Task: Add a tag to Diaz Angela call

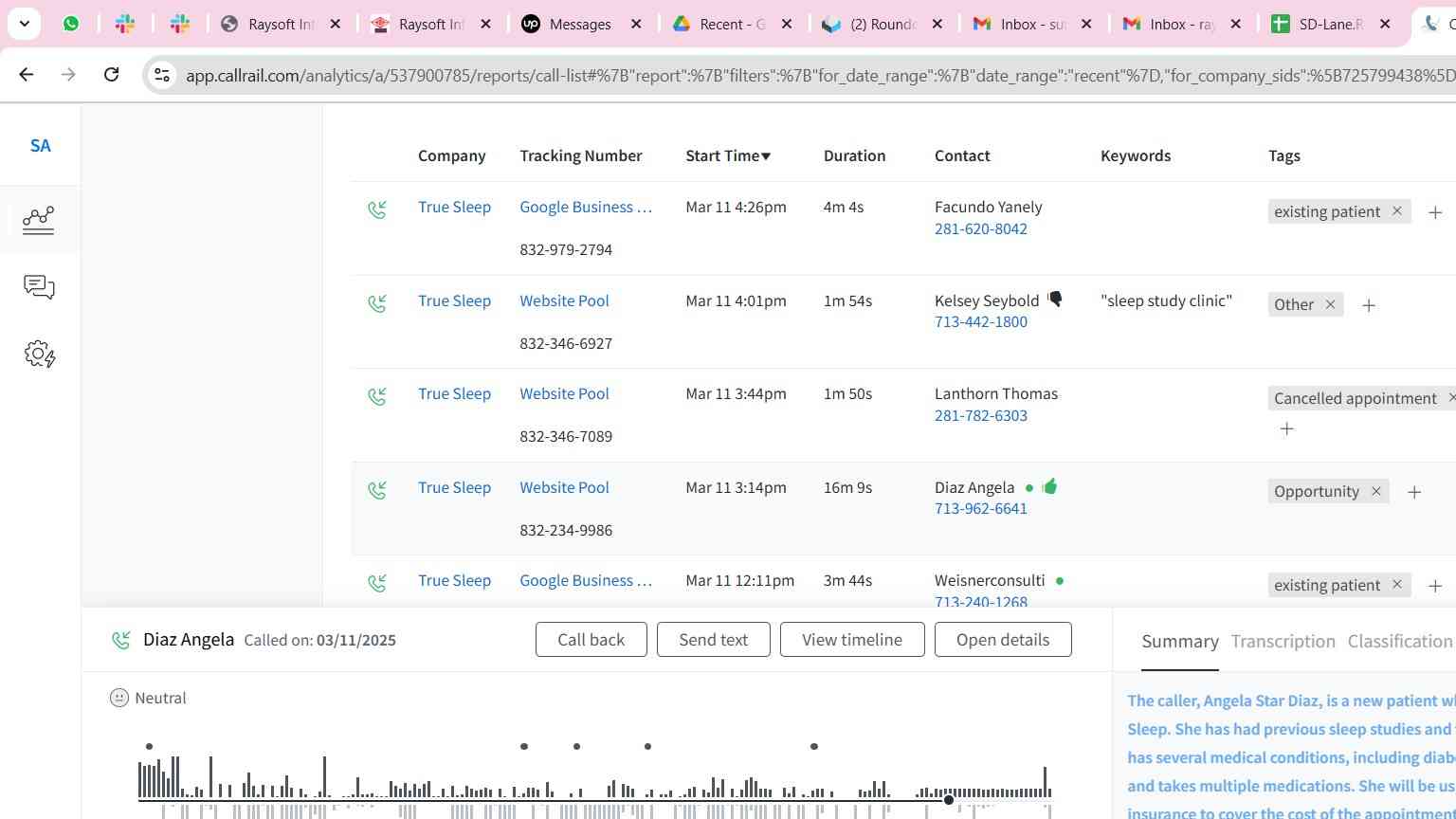Action: [1414, 492]
